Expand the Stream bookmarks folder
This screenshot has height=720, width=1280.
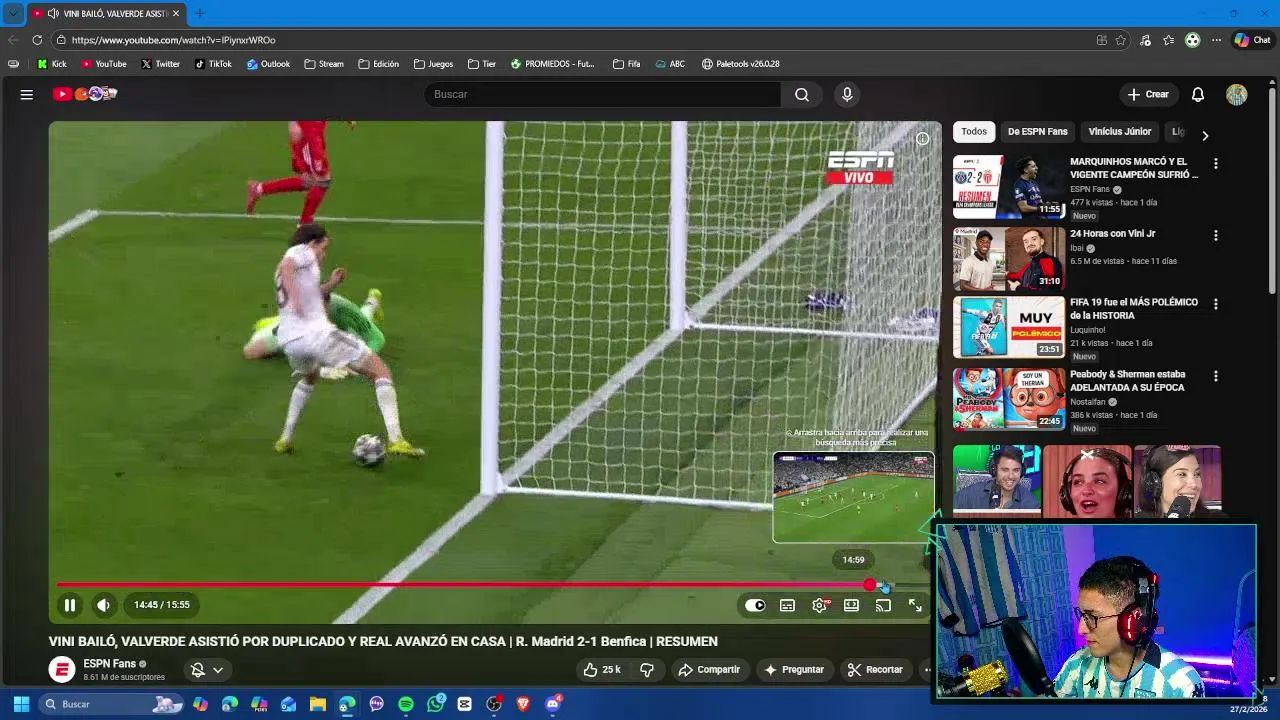click(324, 64)
